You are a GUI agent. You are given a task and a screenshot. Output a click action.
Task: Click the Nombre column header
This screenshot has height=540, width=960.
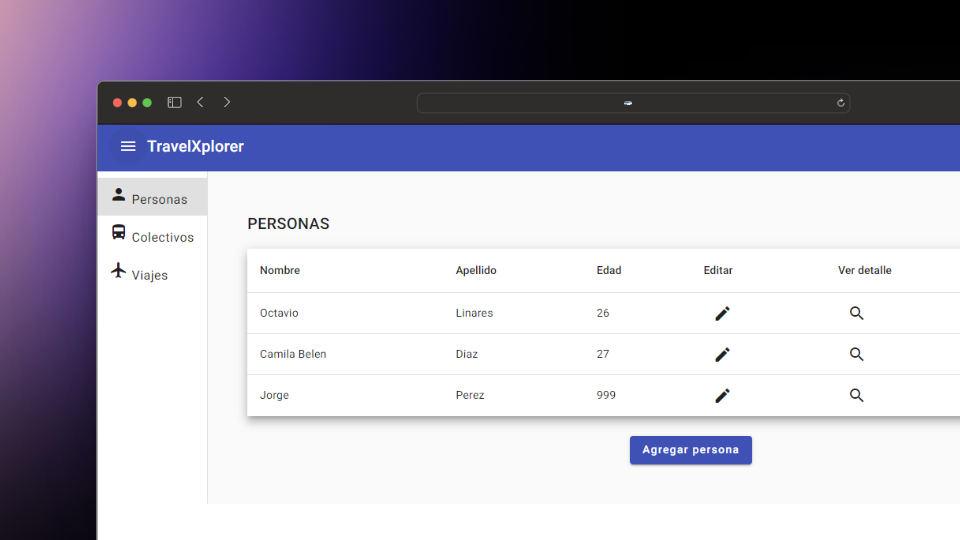click(x=280, y=270)
